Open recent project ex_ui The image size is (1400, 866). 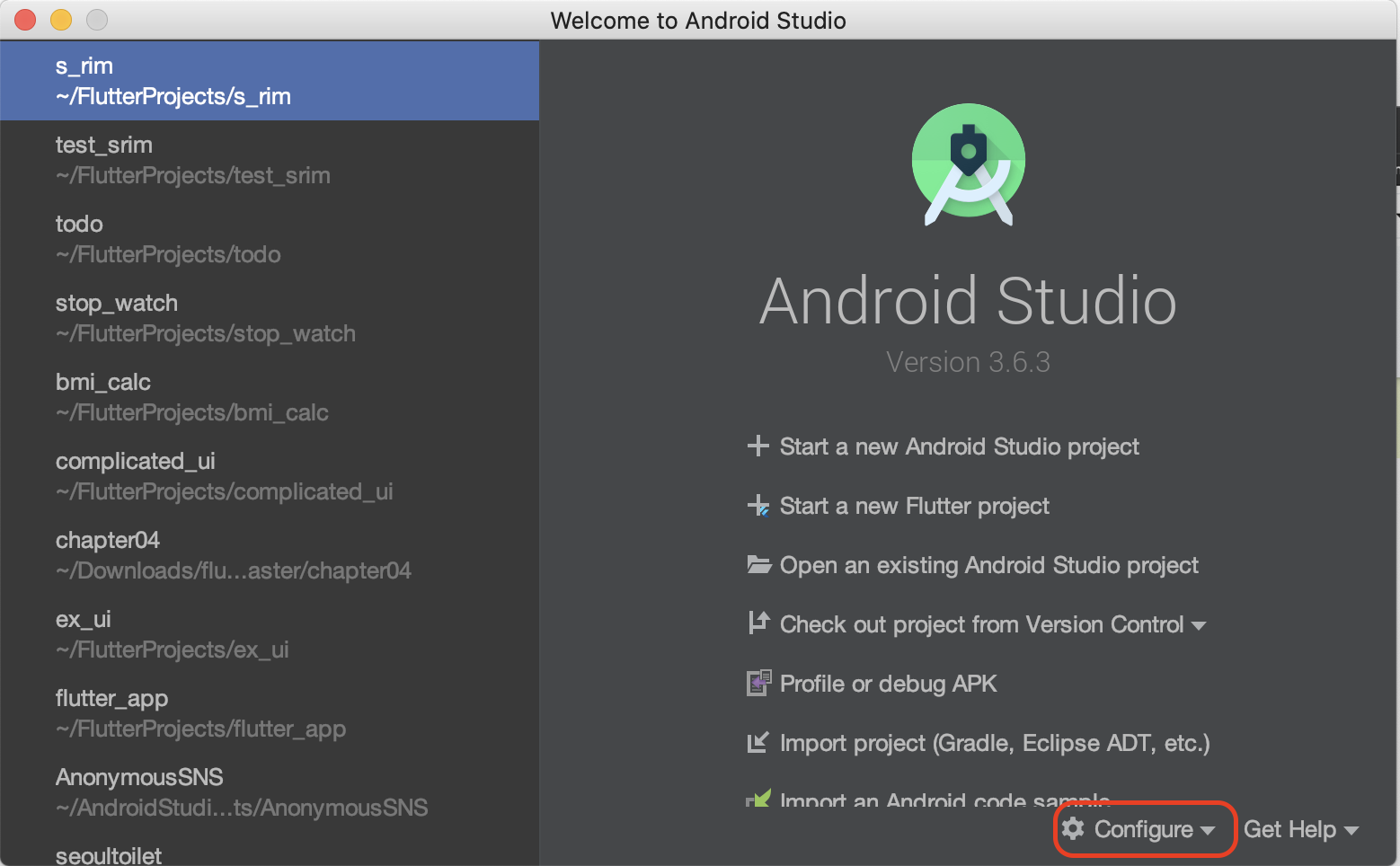270,634
